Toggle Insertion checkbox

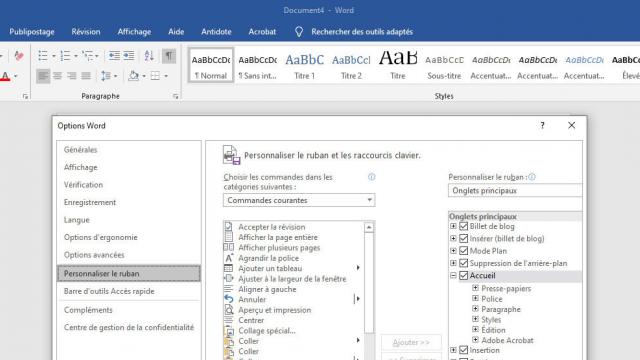tap(463, 350)
